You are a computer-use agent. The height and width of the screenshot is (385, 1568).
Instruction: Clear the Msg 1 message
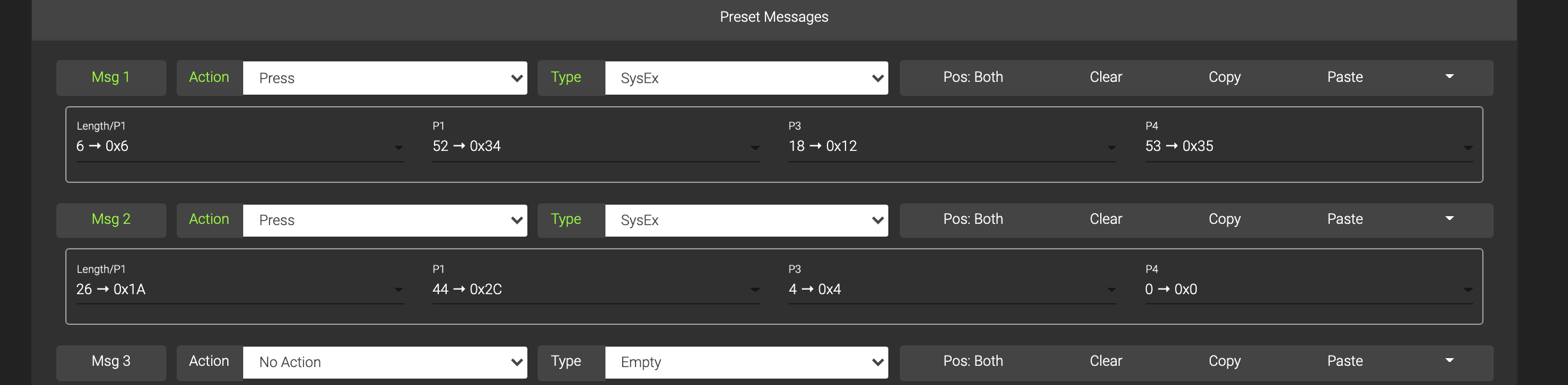[x=1105, y=77]
